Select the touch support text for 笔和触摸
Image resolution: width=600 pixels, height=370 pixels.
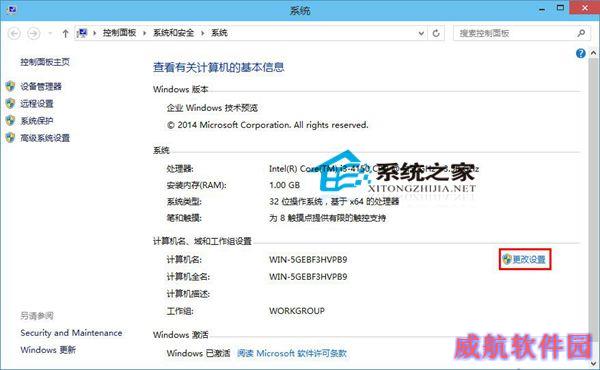tap(328, 218)
